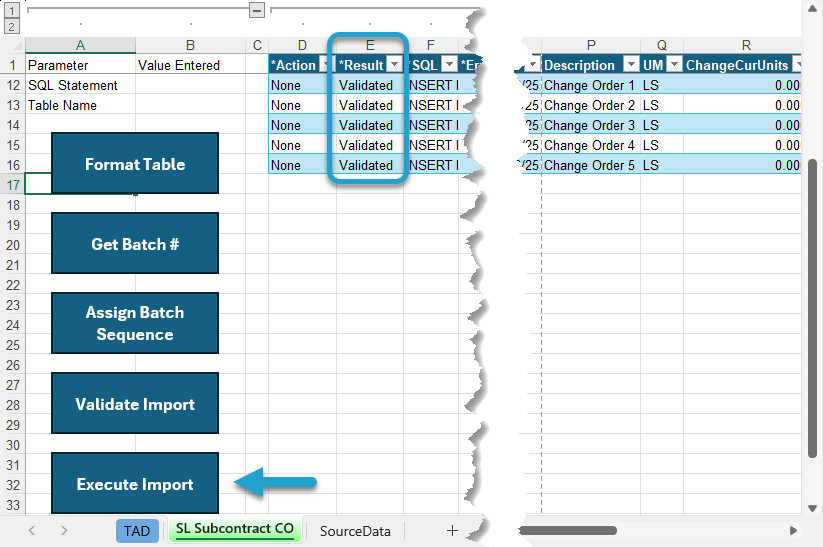Image resolution: width=823 pixels, height=547 pixels.
Task: Select the Validated cell in row 13
Action: pyautogui.click(x=370, y=105)
